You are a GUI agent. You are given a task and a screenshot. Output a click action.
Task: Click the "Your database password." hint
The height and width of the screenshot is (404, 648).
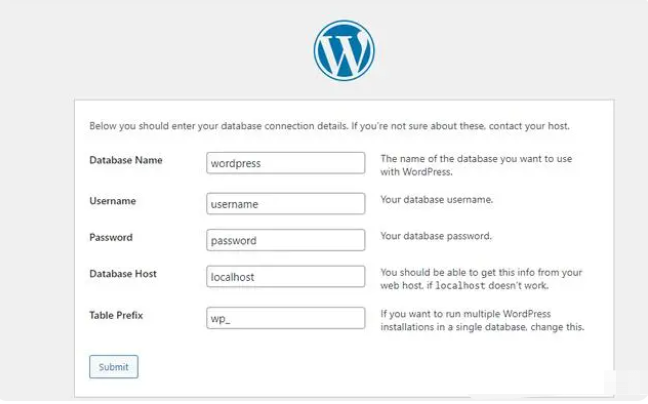(436, 237)
